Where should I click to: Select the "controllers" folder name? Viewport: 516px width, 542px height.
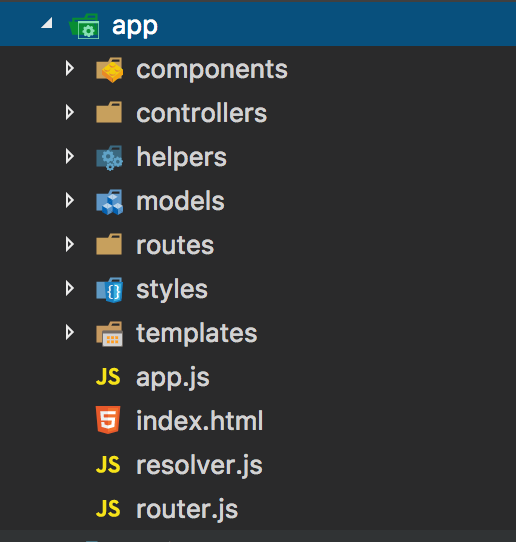201,113
